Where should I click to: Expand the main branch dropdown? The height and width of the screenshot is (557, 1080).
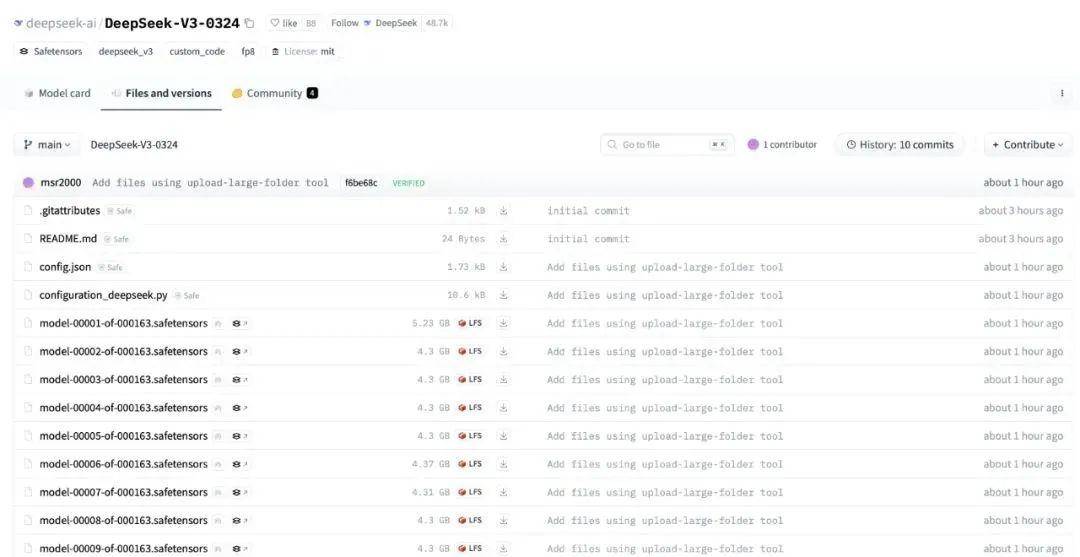point(47,145)
